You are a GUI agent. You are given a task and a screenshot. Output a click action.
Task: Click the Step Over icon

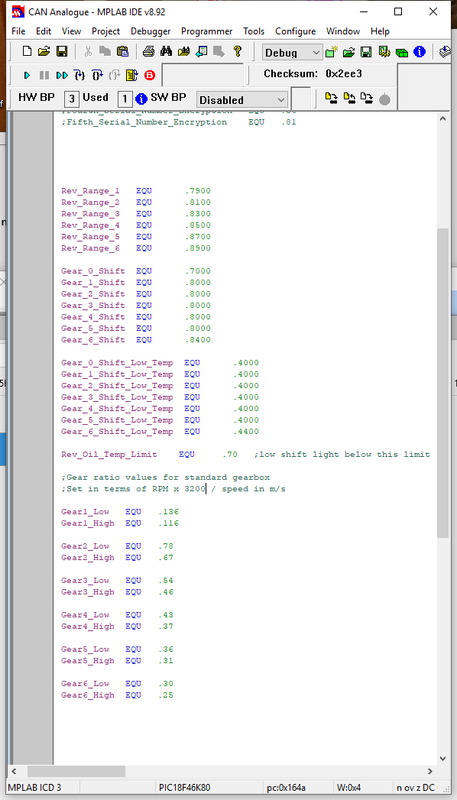97,76
